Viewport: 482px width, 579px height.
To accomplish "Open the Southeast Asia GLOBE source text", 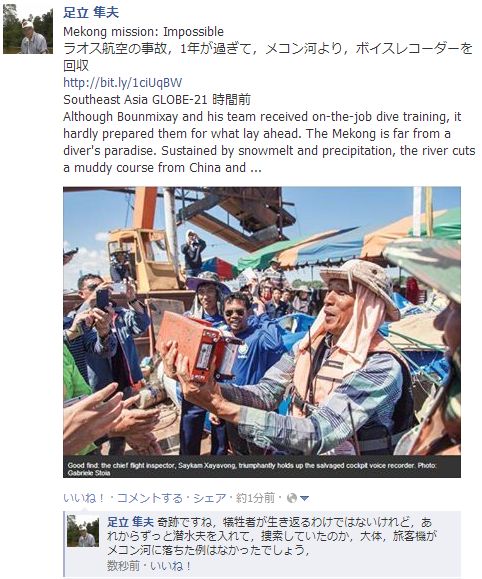I will (135, 99).
